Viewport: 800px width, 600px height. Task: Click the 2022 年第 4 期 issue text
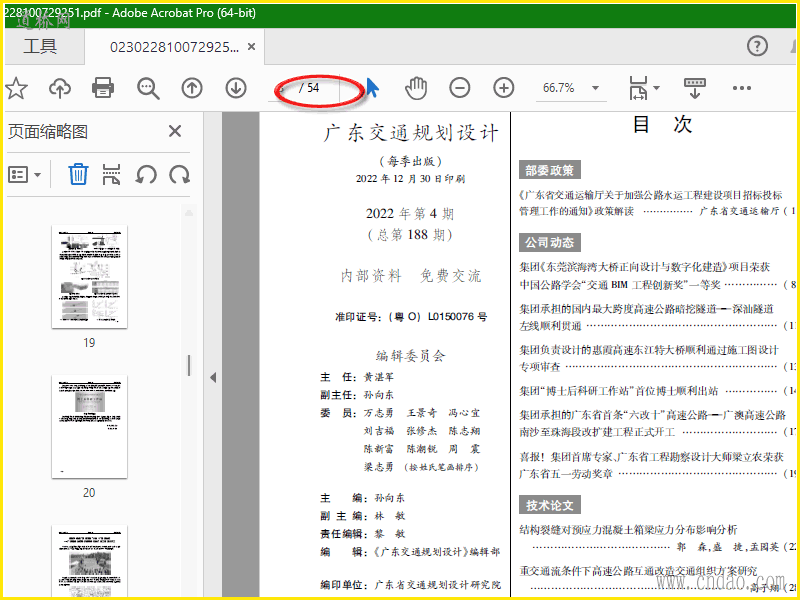410,213
